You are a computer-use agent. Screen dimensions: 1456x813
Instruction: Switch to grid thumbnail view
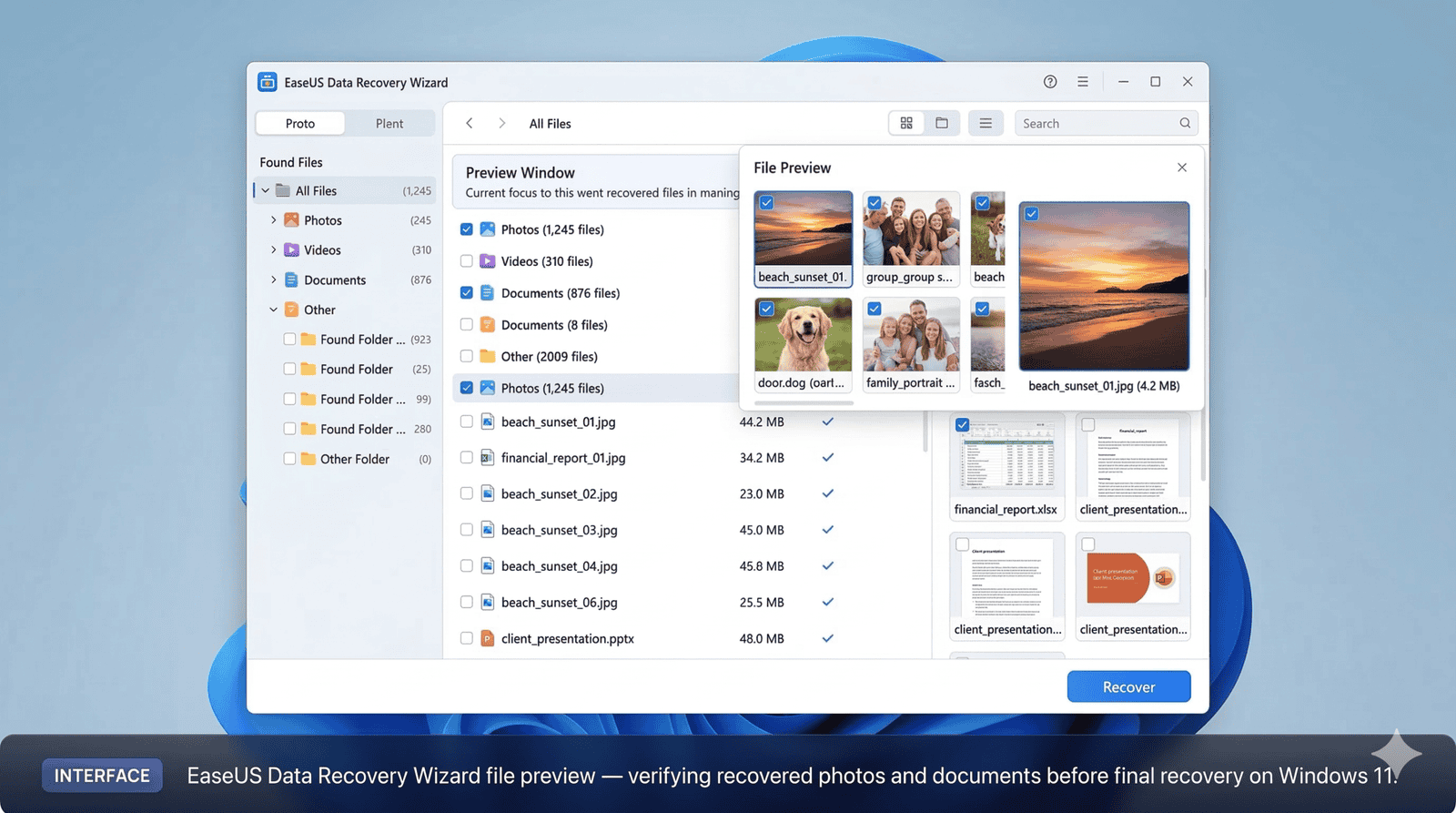[906, 123]
